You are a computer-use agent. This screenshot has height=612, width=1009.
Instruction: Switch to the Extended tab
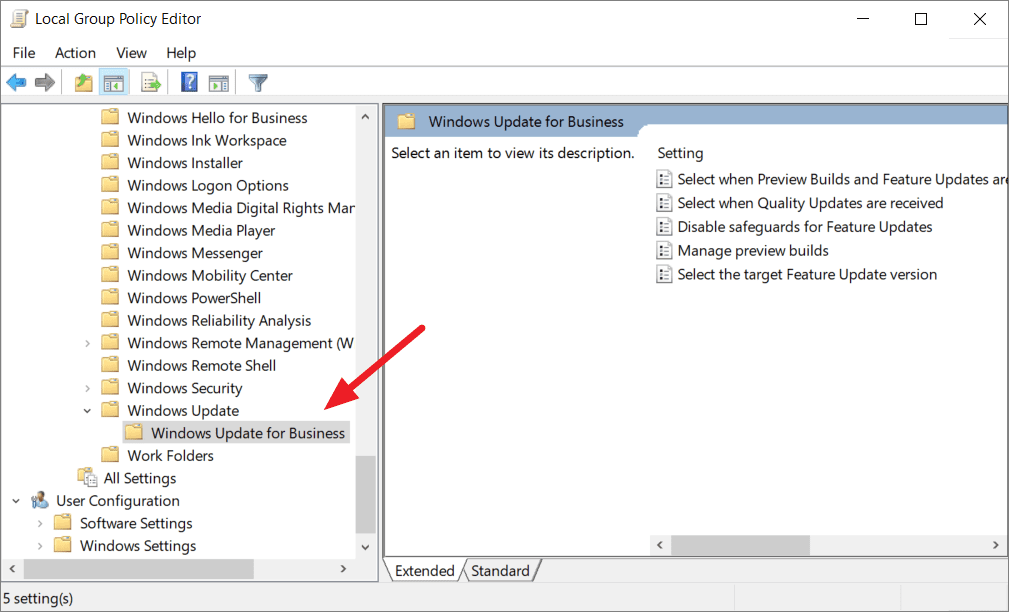(424, 570)
